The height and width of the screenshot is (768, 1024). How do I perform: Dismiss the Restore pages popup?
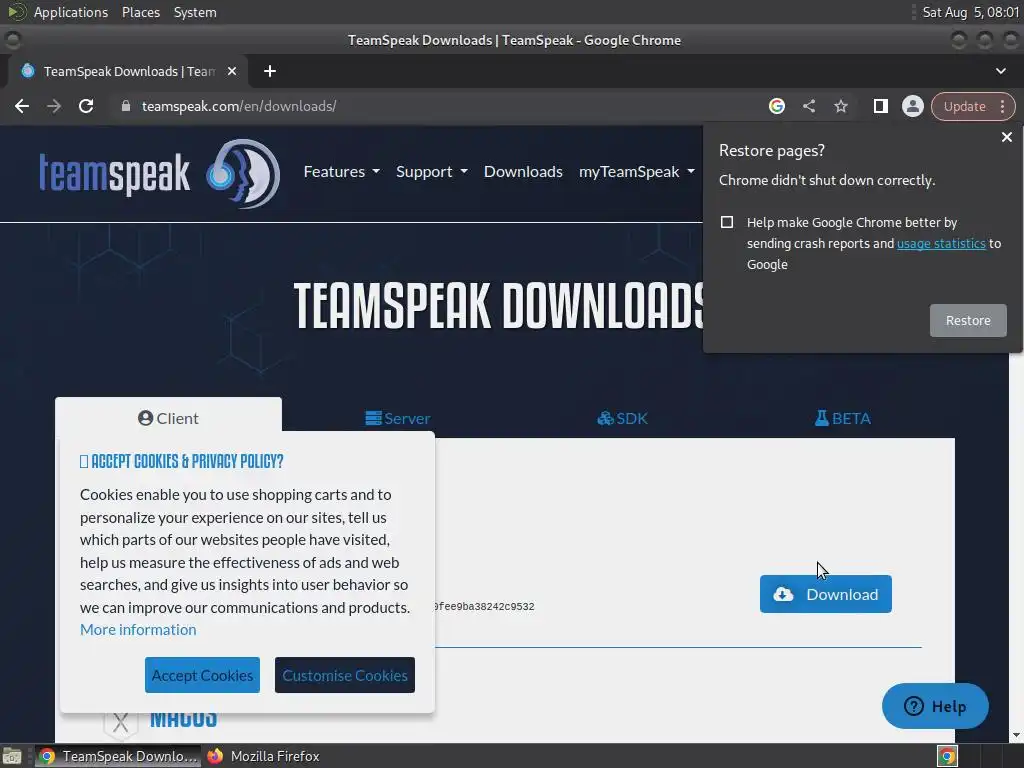tap(1006, 137)
